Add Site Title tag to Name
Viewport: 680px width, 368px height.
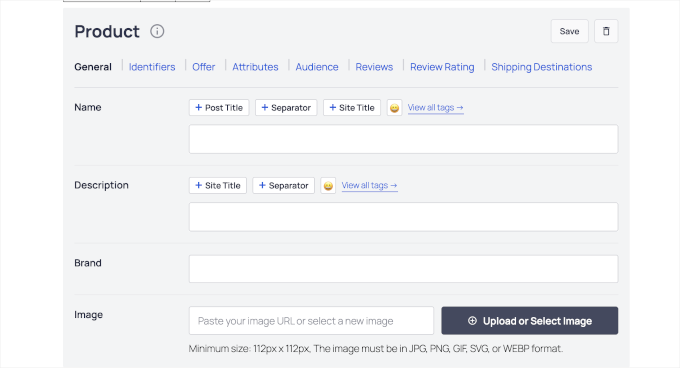352,107
